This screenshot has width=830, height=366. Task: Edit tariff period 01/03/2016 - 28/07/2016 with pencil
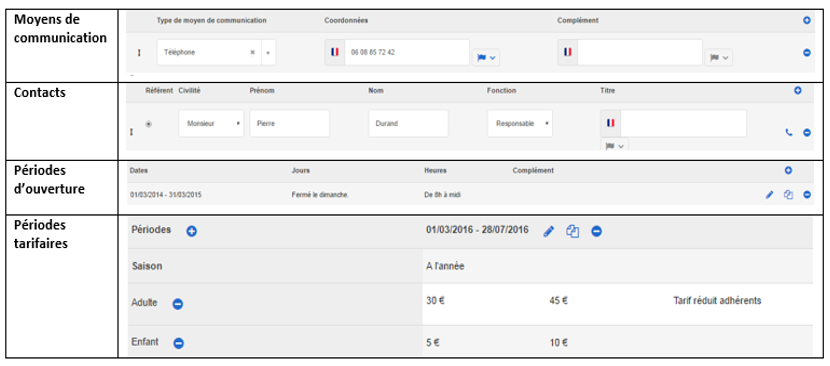549,231
